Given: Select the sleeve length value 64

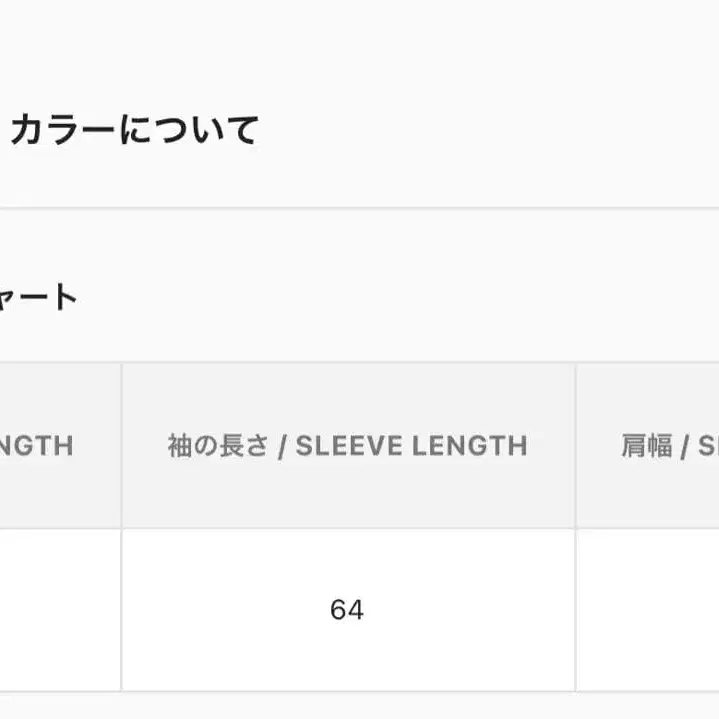Looking at the screenshot, I should pos(347,610).
